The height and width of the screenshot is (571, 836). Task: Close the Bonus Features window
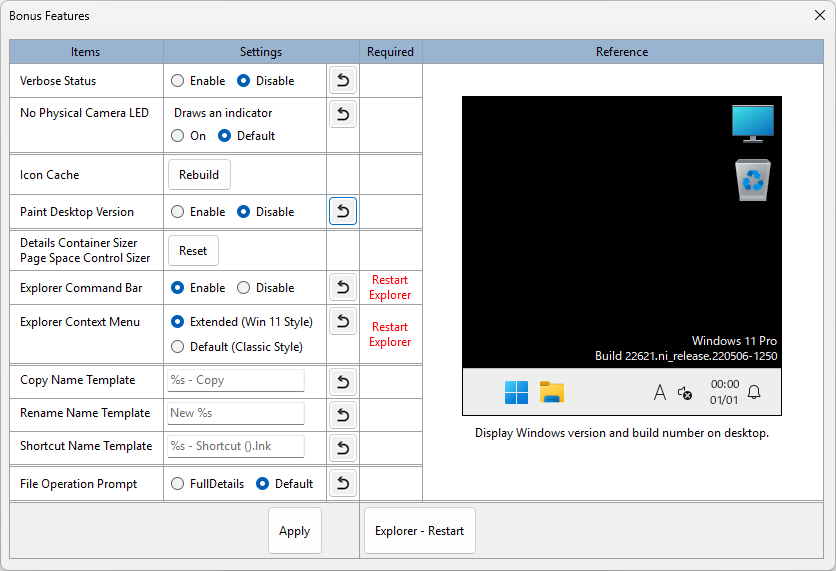pos(820,15)
